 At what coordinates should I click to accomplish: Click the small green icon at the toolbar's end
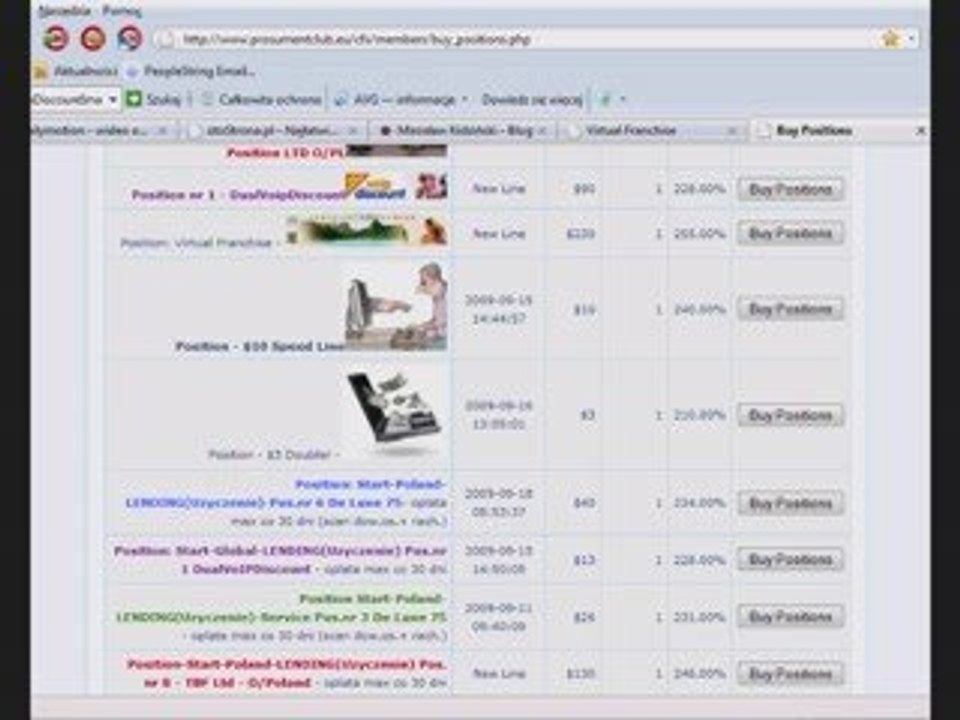pos(605,99)
